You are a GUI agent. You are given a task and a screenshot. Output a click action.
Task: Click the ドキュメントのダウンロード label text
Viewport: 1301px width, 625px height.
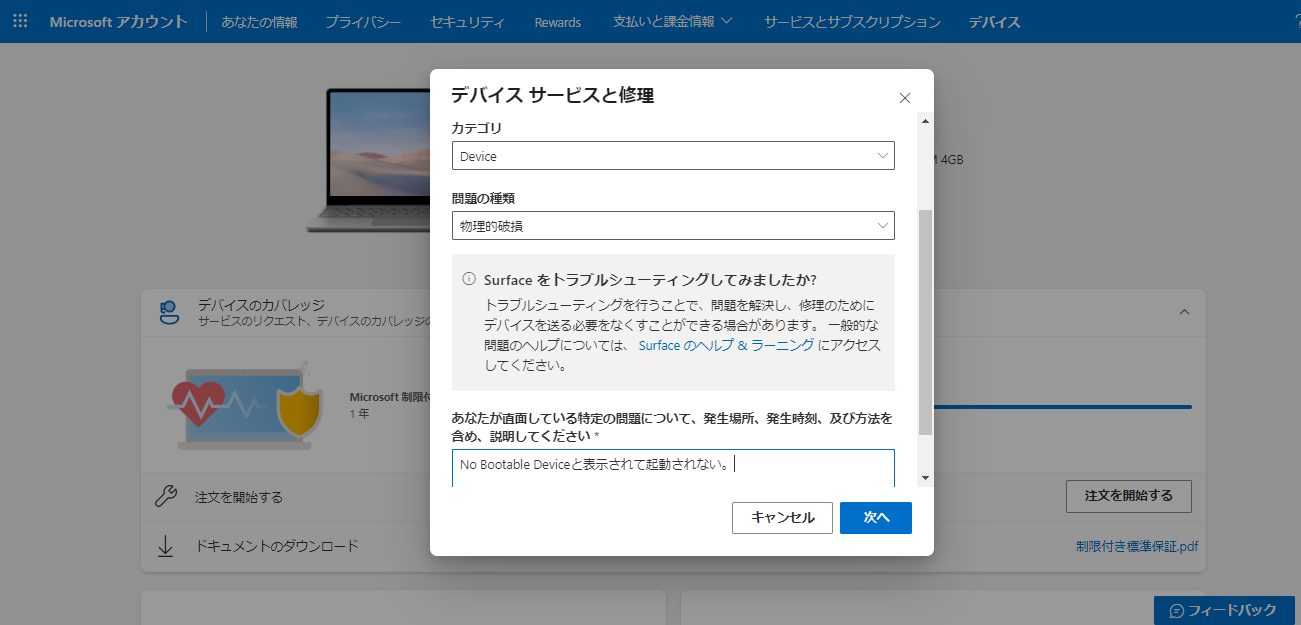(x=277, y=546)
